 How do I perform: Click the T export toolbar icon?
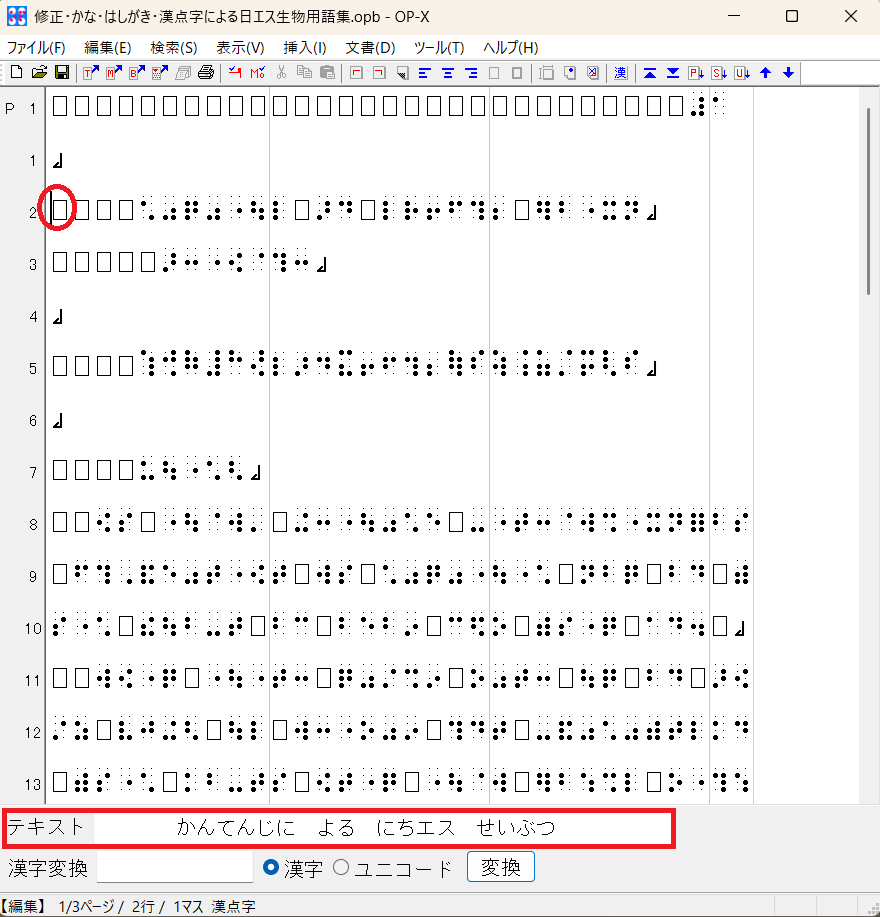[x=90, y=73]
